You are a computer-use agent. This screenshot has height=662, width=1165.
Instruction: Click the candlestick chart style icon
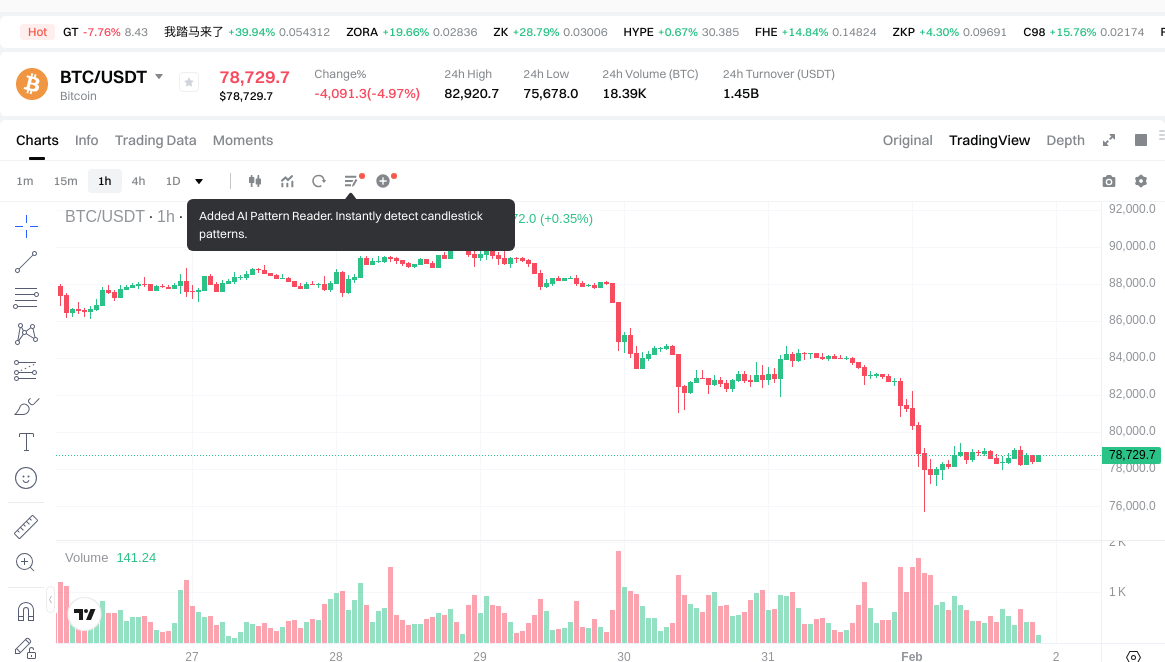[254, 181]
